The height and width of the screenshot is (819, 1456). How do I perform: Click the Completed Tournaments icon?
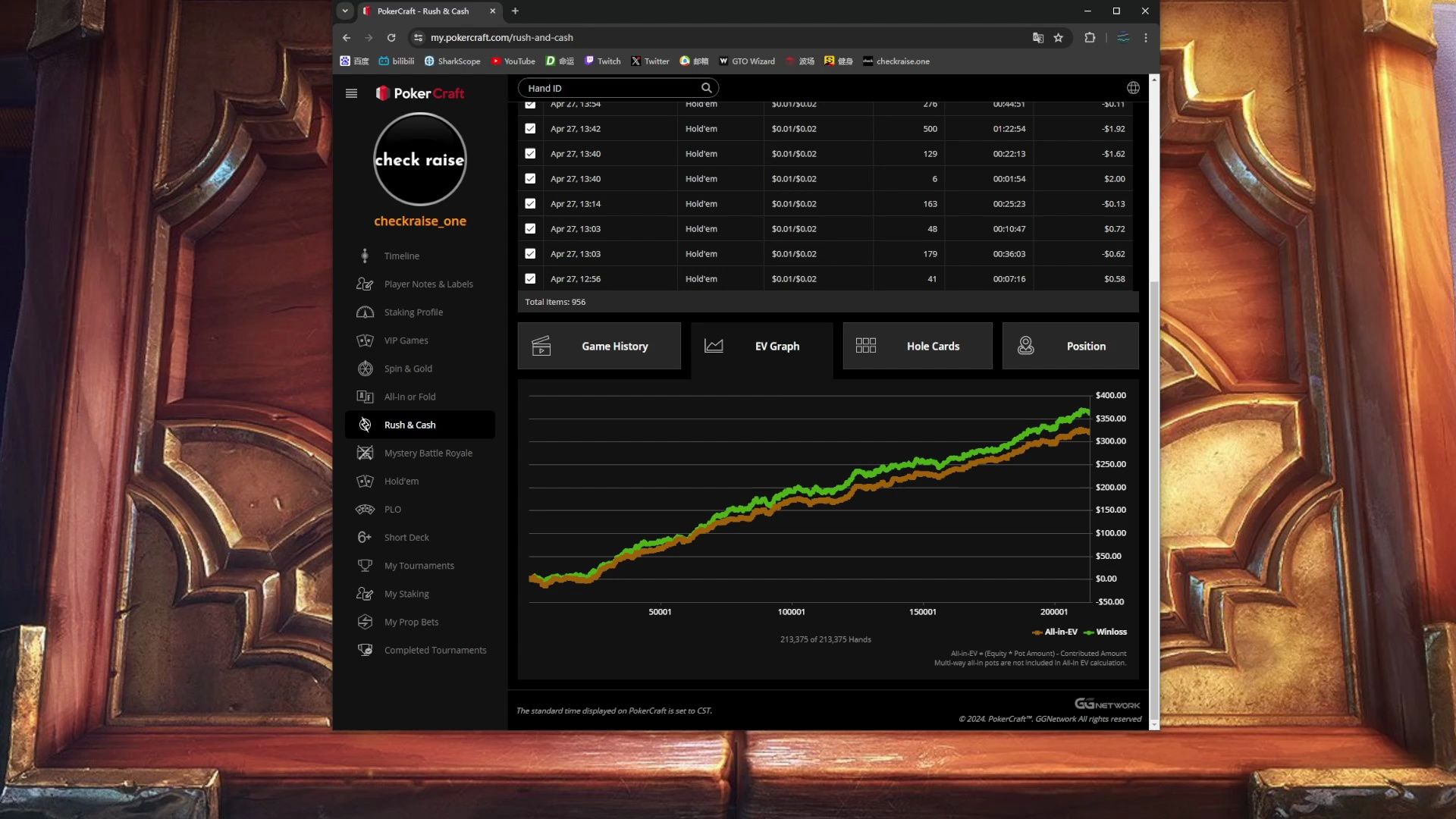point(365,650)
